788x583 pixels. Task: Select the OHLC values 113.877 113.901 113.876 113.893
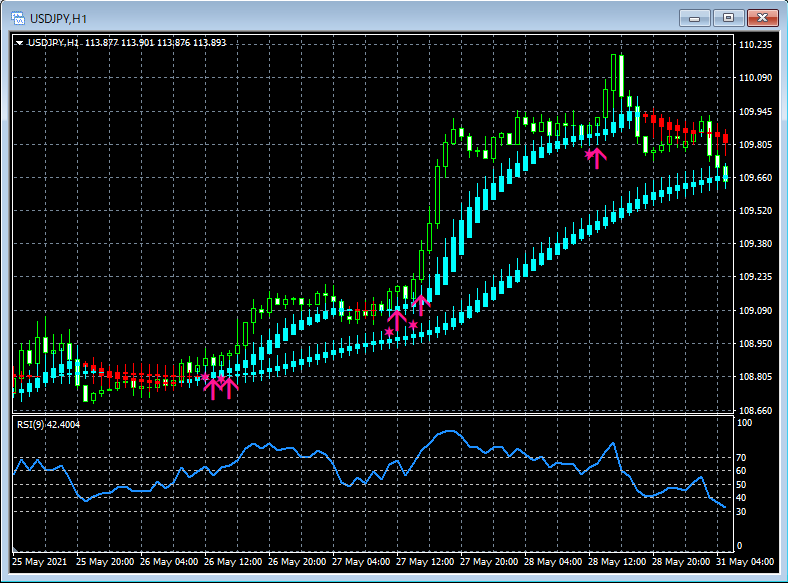[x=155, y=43]
